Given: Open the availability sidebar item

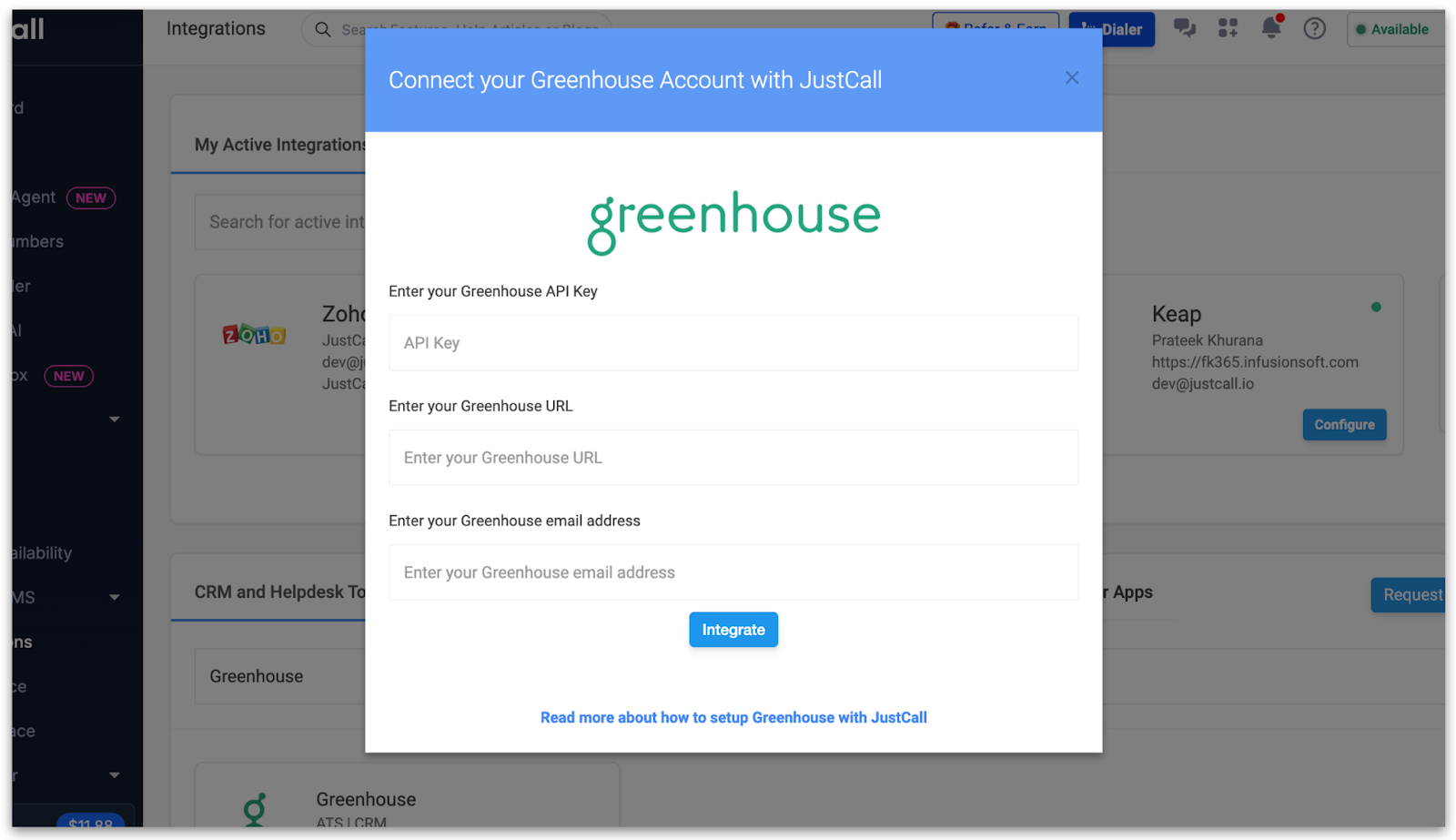Looking at the screenshot, I should pyautogui.click(x=42, y=553).
